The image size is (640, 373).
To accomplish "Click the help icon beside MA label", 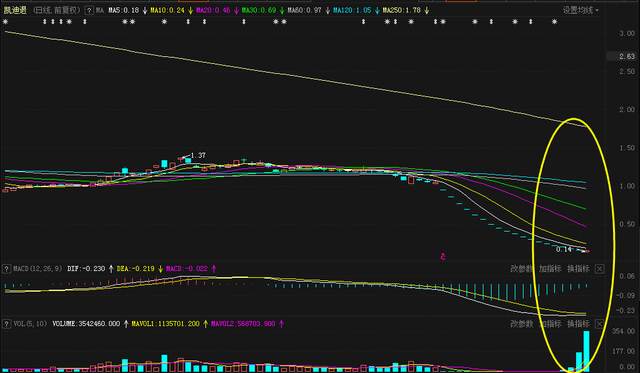I will click(x=89, y=11).
